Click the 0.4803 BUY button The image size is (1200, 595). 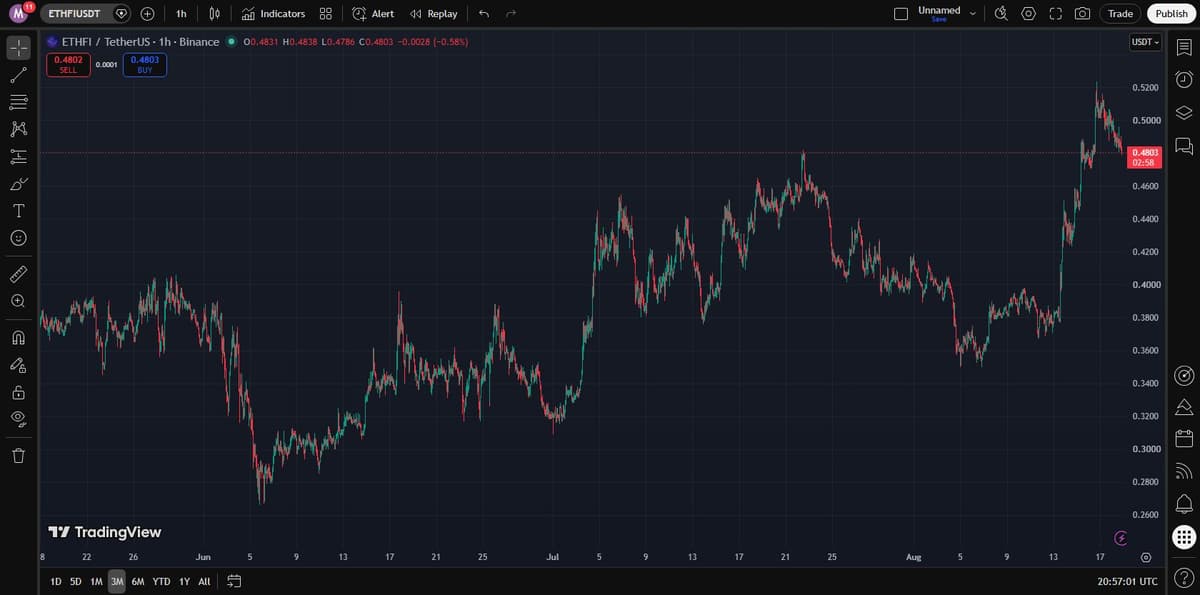(x=144, y=65)
